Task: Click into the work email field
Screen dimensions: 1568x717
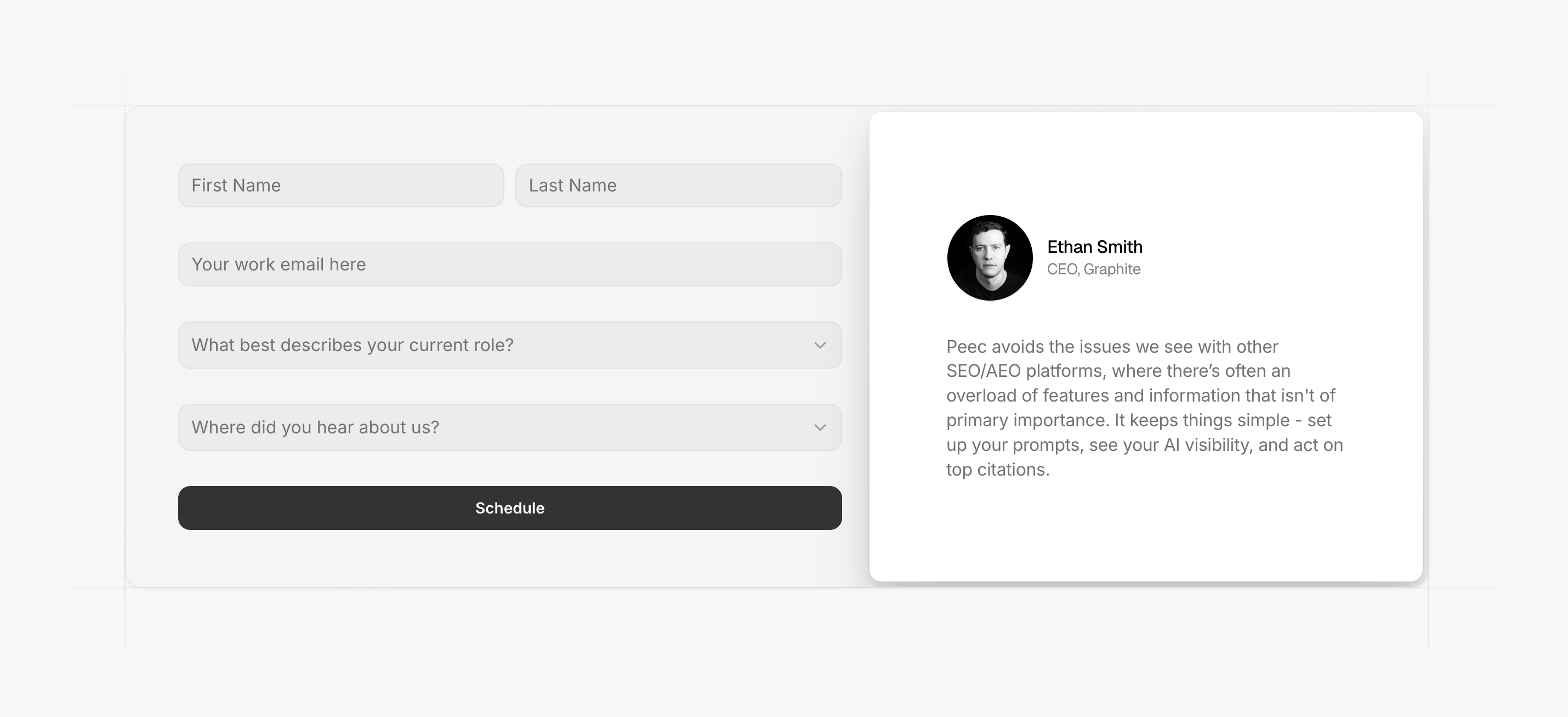Action: [509, 264]
